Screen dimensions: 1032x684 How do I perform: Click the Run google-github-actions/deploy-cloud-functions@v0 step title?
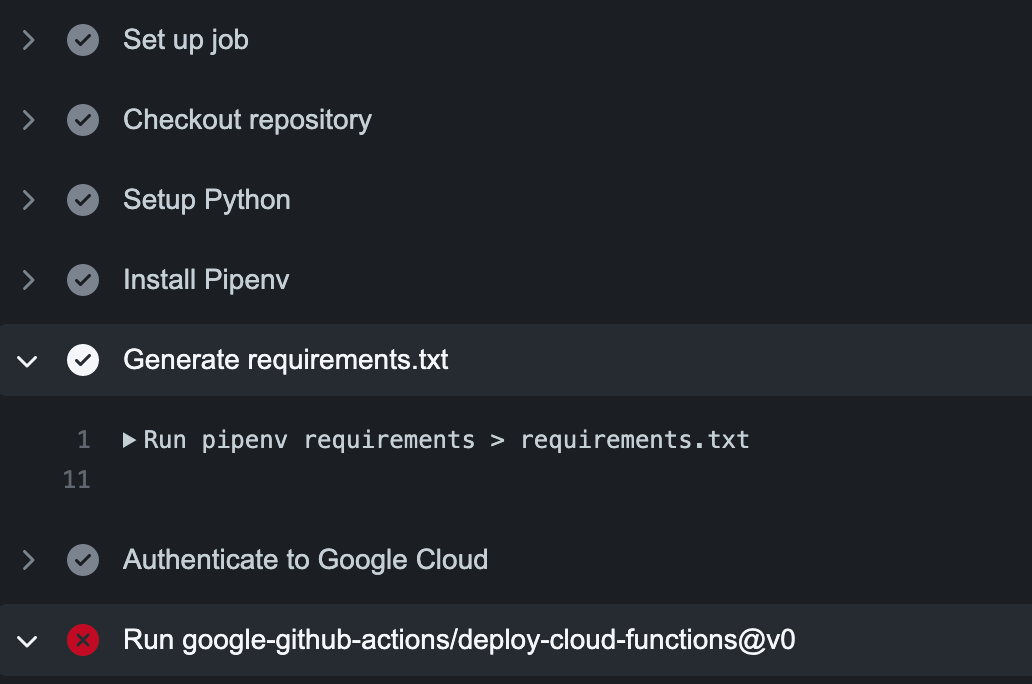[x=459, y=640]
